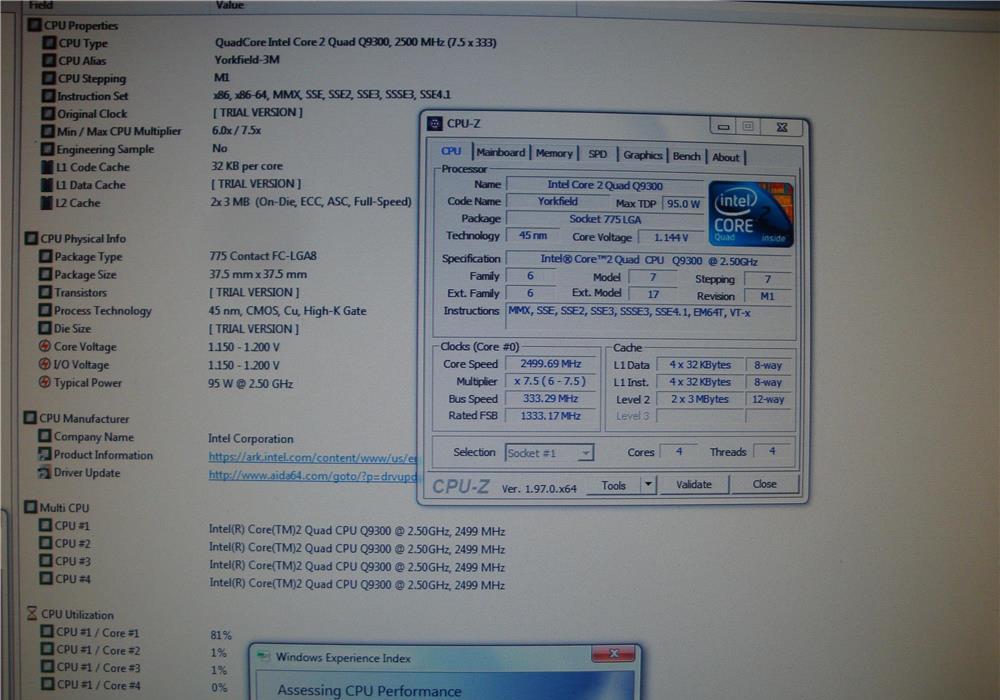This screenshot has height=700, width=1000.
Task: Select the CPU #1 / Core #1 icon
Action: 47,632
